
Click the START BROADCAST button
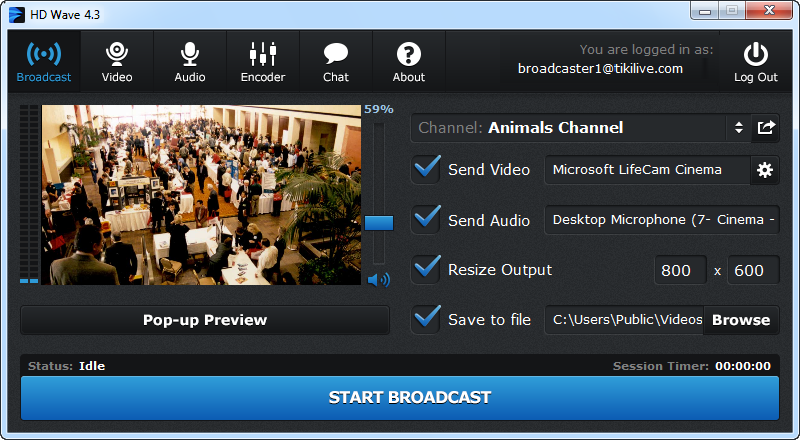point(400,398)
